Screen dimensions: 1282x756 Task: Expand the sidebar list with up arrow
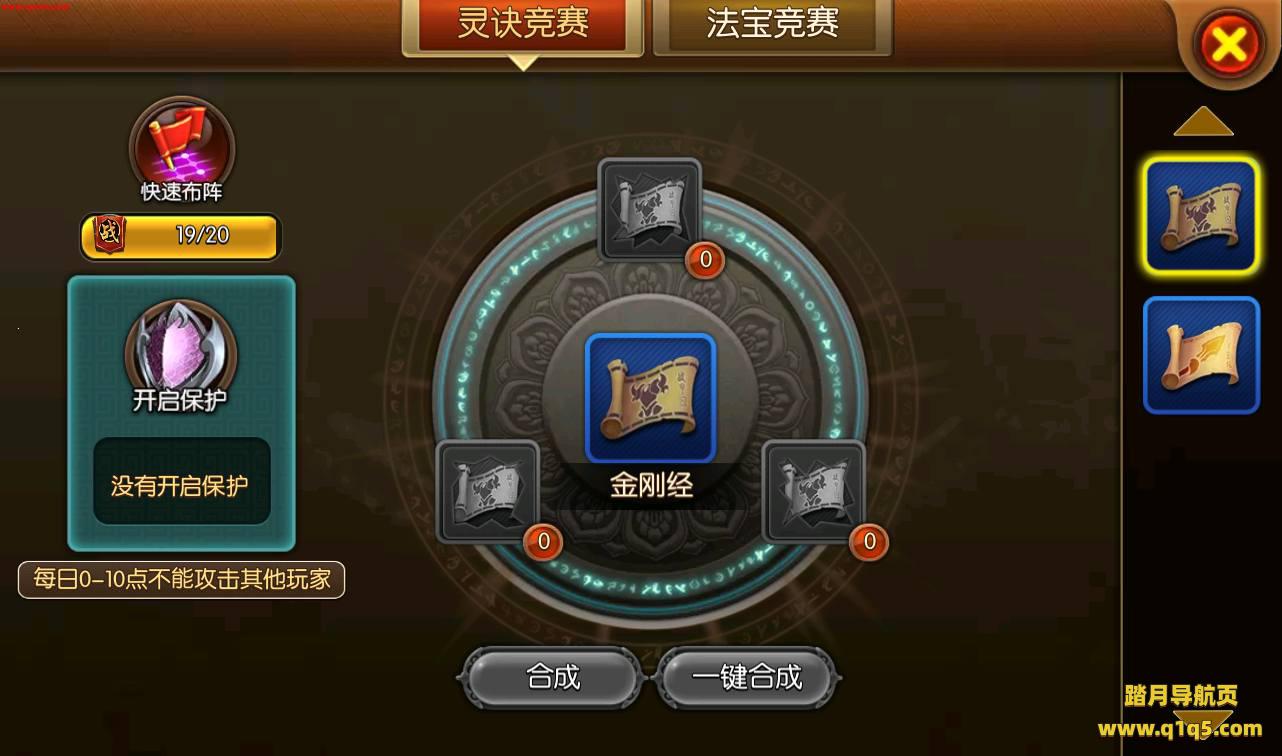coord(1203,121)
